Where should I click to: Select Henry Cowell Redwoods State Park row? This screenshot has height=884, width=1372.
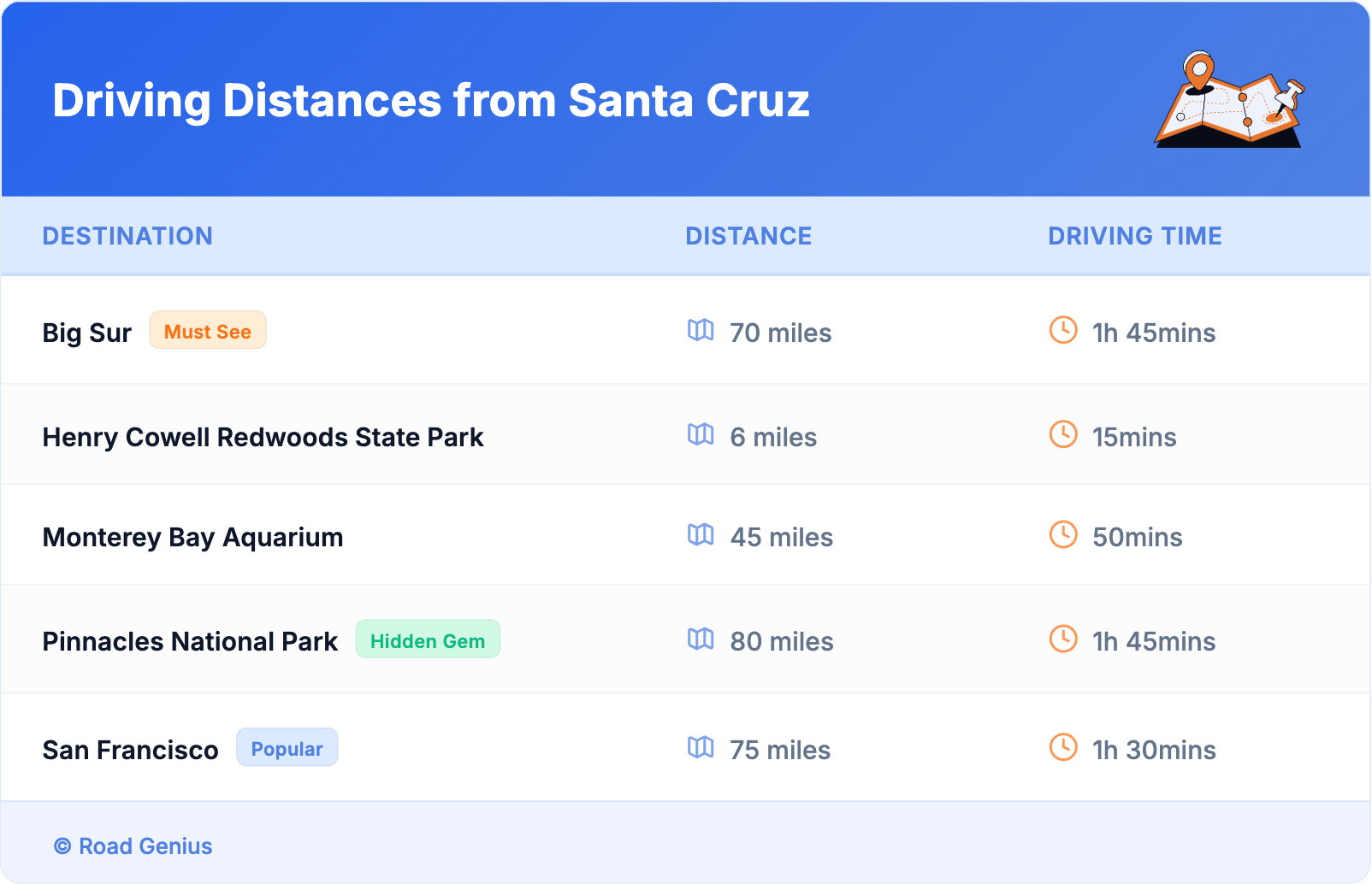point(263,438)
